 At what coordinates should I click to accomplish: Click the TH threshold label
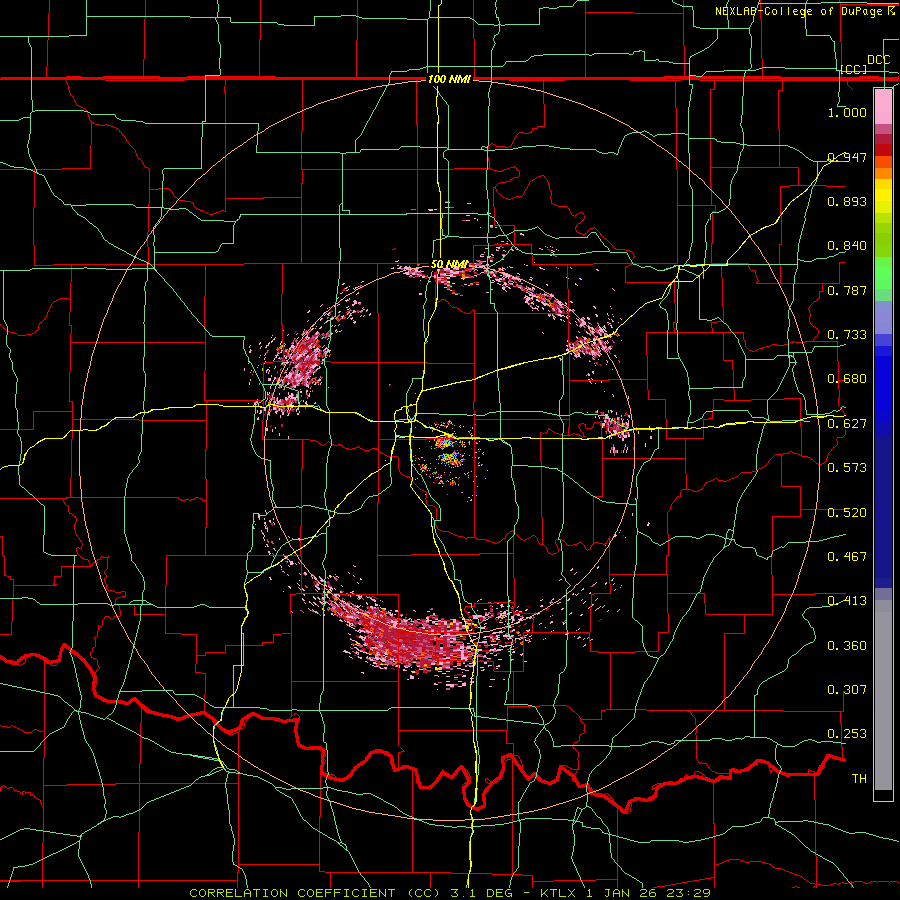point(859,779)
